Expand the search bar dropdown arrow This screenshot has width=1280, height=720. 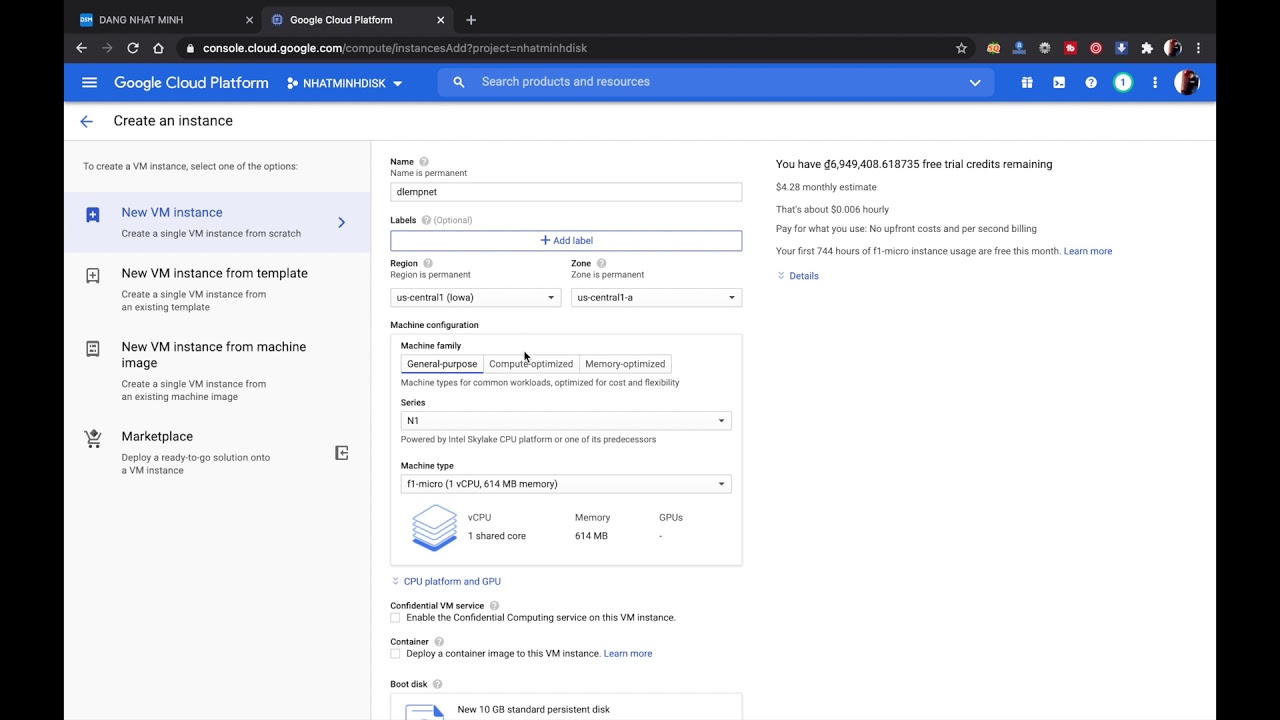(x=975, y=82)
